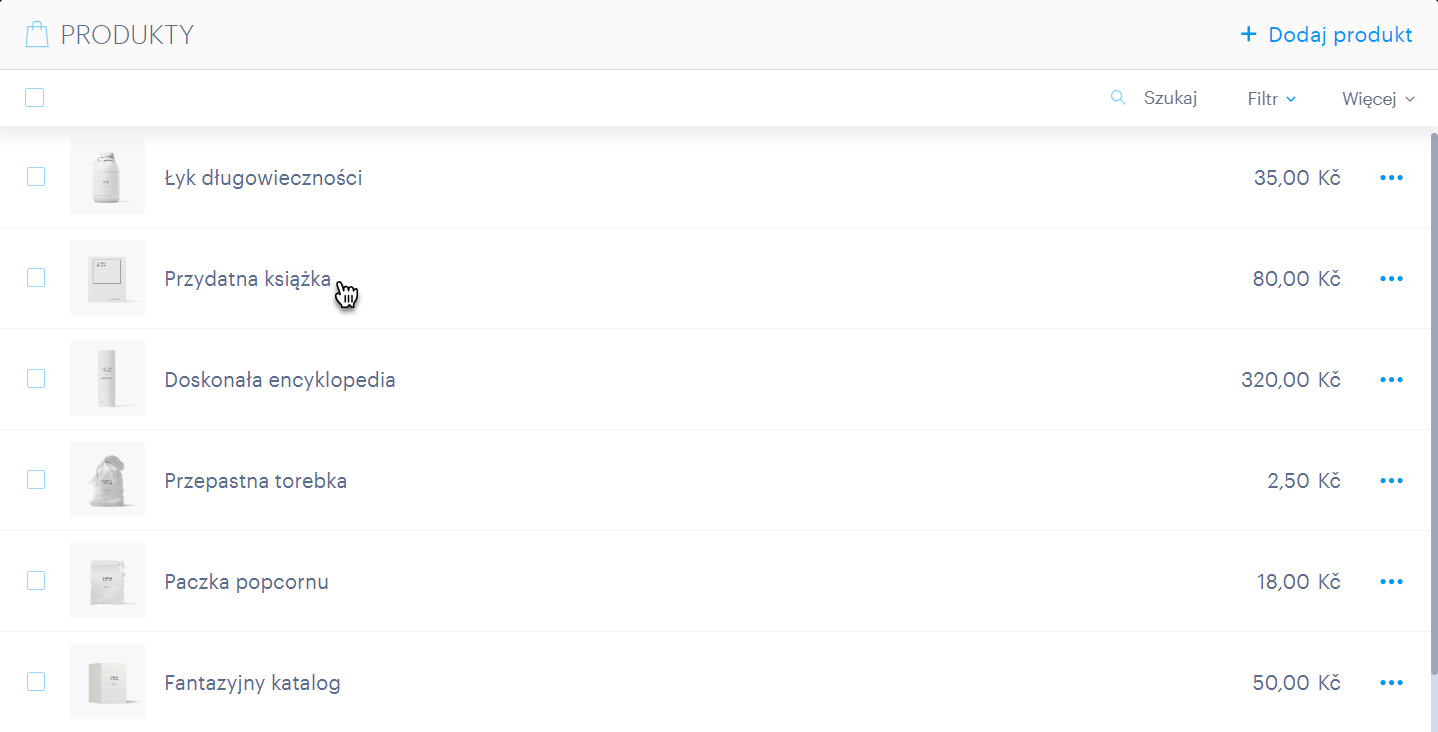Open the Przydatna książka product

tap(248, 279)
